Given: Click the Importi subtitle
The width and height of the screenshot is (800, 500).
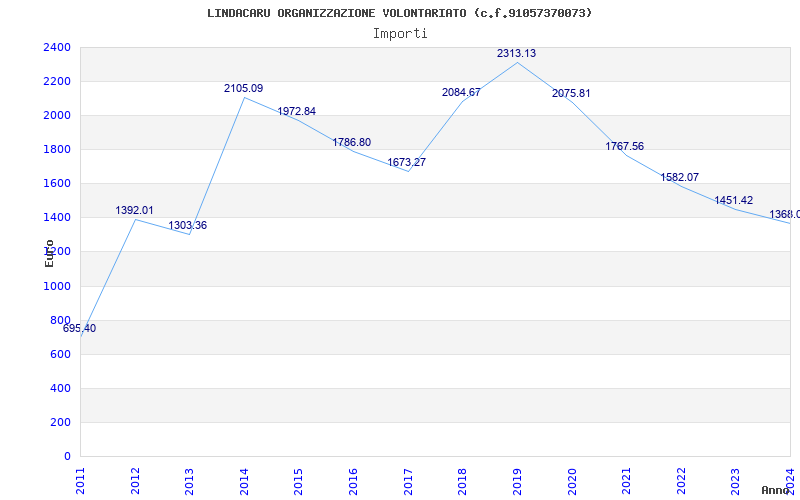Looking at the screenshot, I should pyautogui.click(x=400, y=34).
